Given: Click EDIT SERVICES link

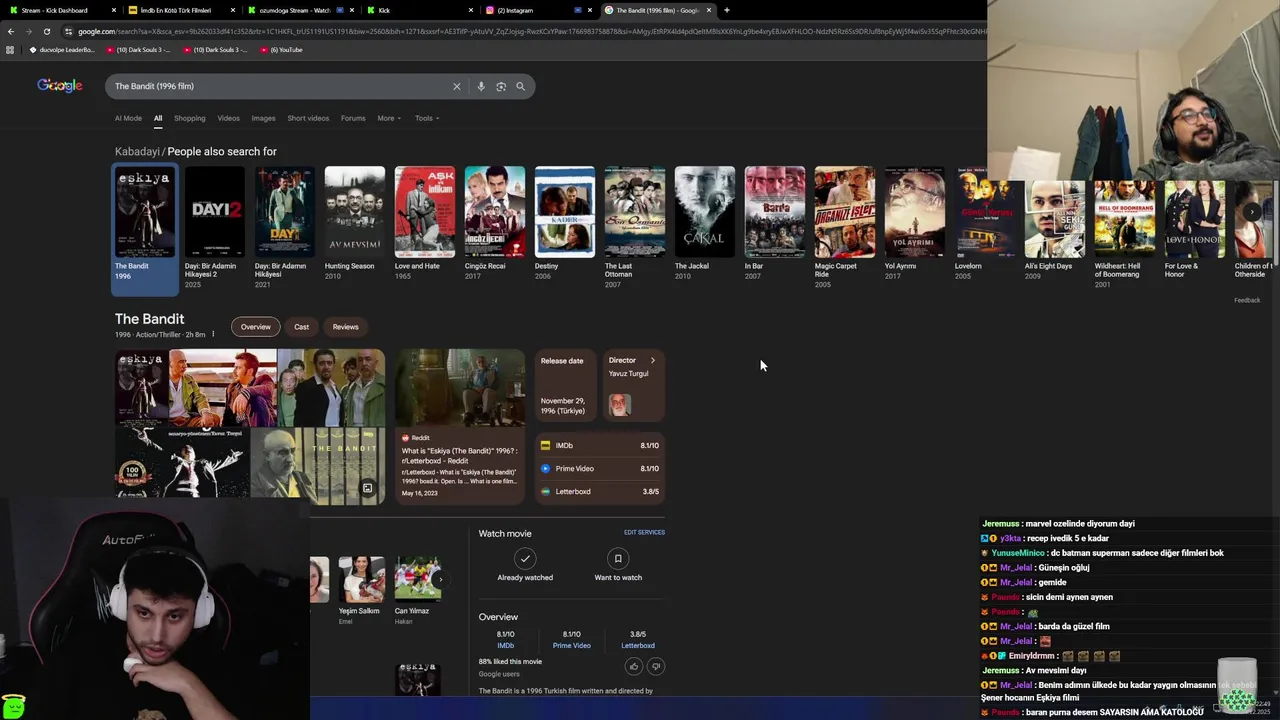Looking at the screenshot, I should pos(644,532).
